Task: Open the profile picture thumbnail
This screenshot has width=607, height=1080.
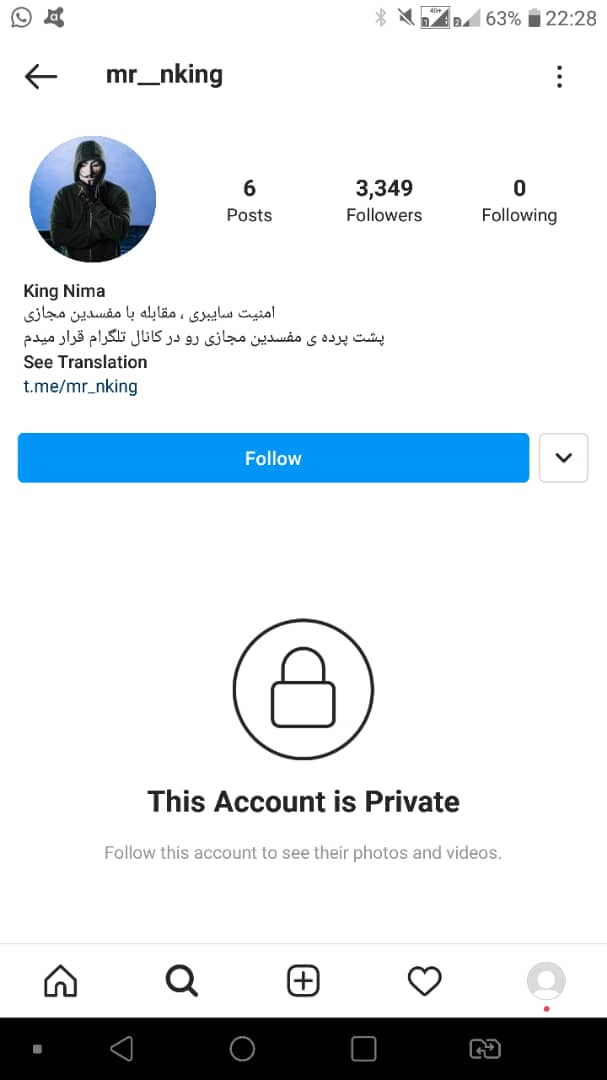Action: (93, 199)
